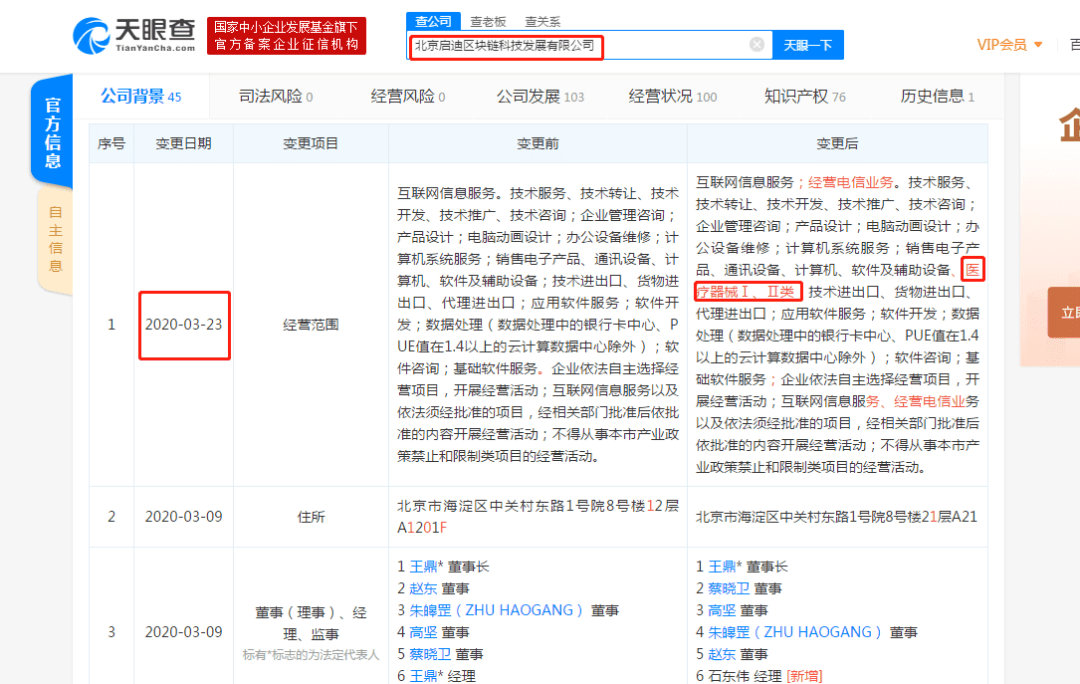Open the 公司背景 tab
The height and width of the screenshot is (684, 1080).
tap(141, 96)
